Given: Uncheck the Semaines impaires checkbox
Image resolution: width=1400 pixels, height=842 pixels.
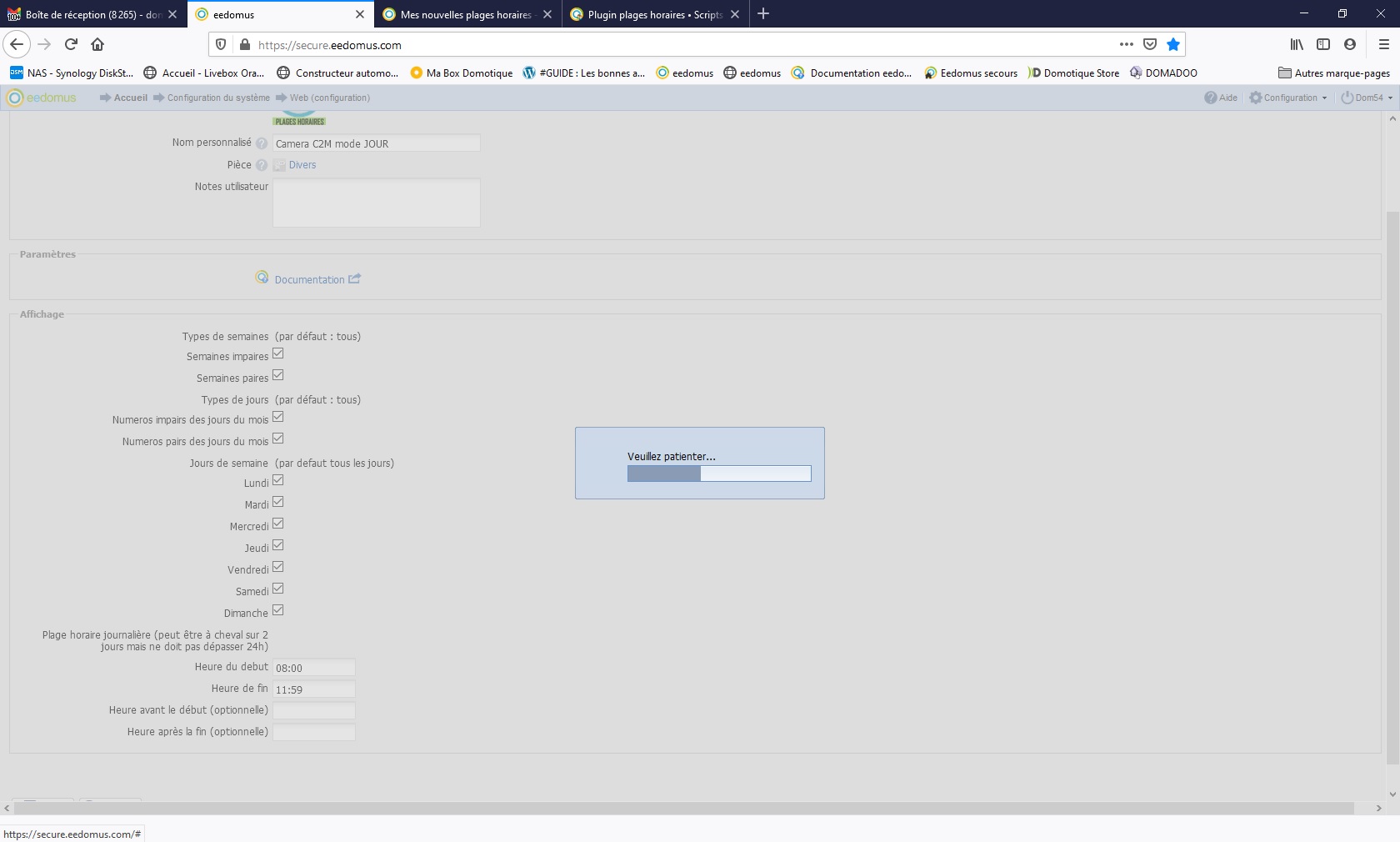Looking at the screenshot, I should [278, 354].
